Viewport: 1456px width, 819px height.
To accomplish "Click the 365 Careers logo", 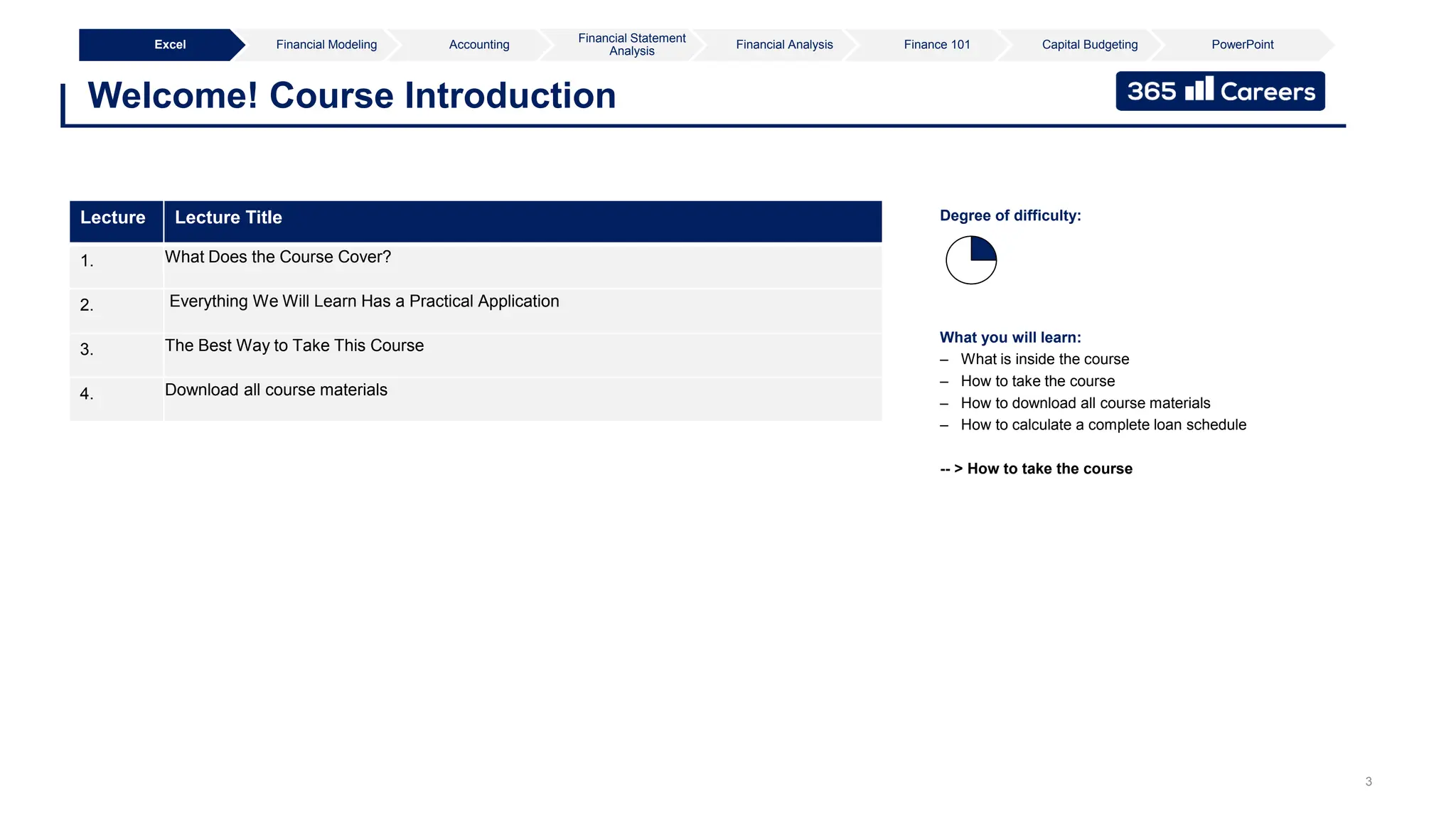I will coord(1220,91).
